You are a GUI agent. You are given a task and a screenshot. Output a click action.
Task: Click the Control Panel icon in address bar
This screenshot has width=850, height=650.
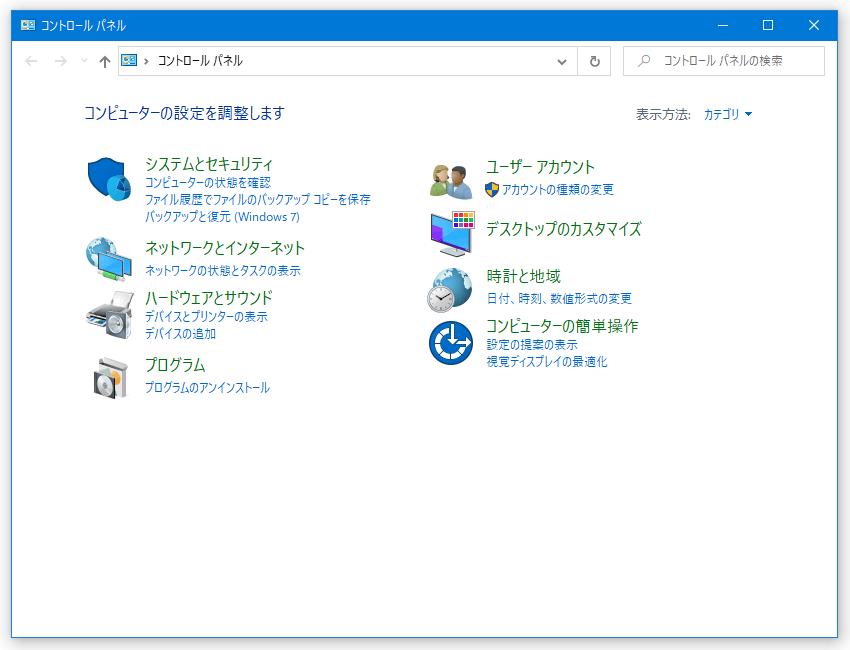tap(129, 60)
